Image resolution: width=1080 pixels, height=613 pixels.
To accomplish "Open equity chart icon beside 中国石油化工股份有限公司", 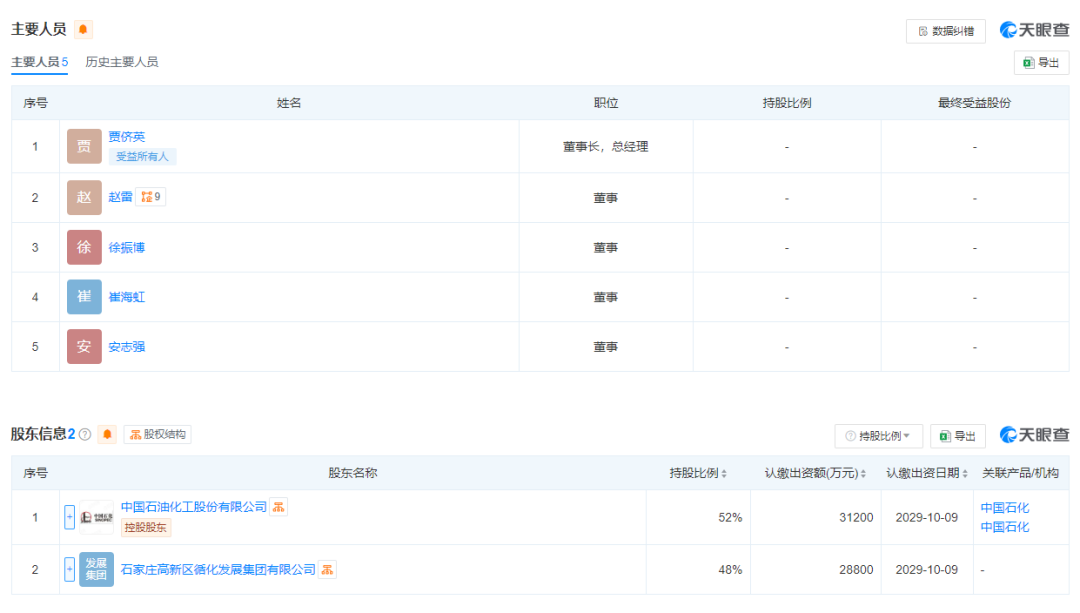I will pos(279,507).
